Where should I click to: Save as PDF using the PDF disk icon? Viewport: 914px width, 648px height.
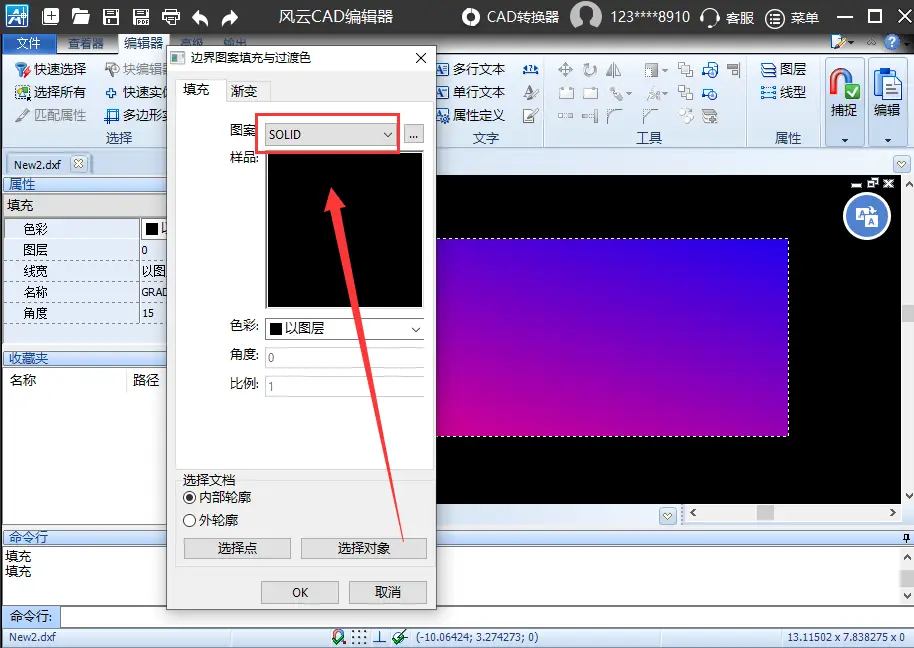coord(141,16)
